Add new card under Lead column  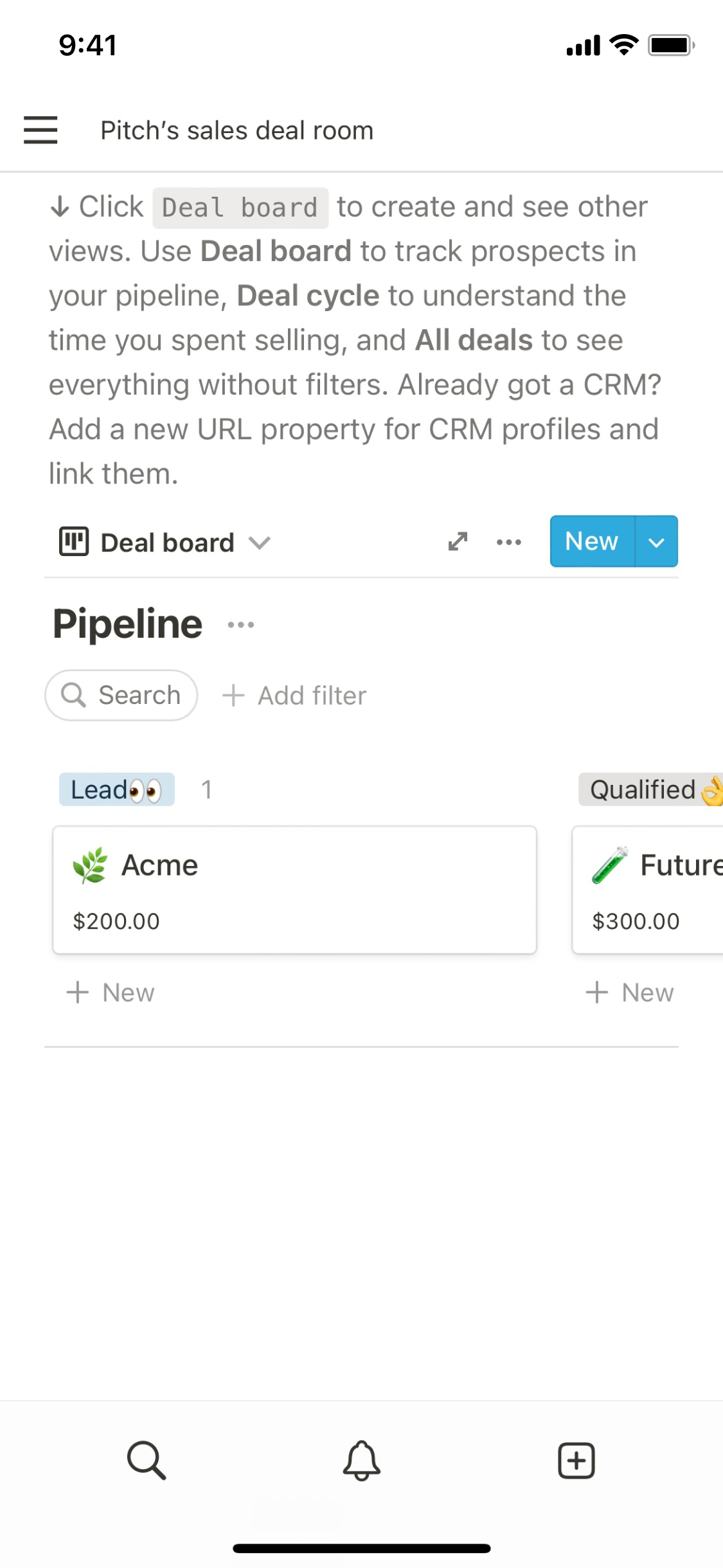click(111, 993)
